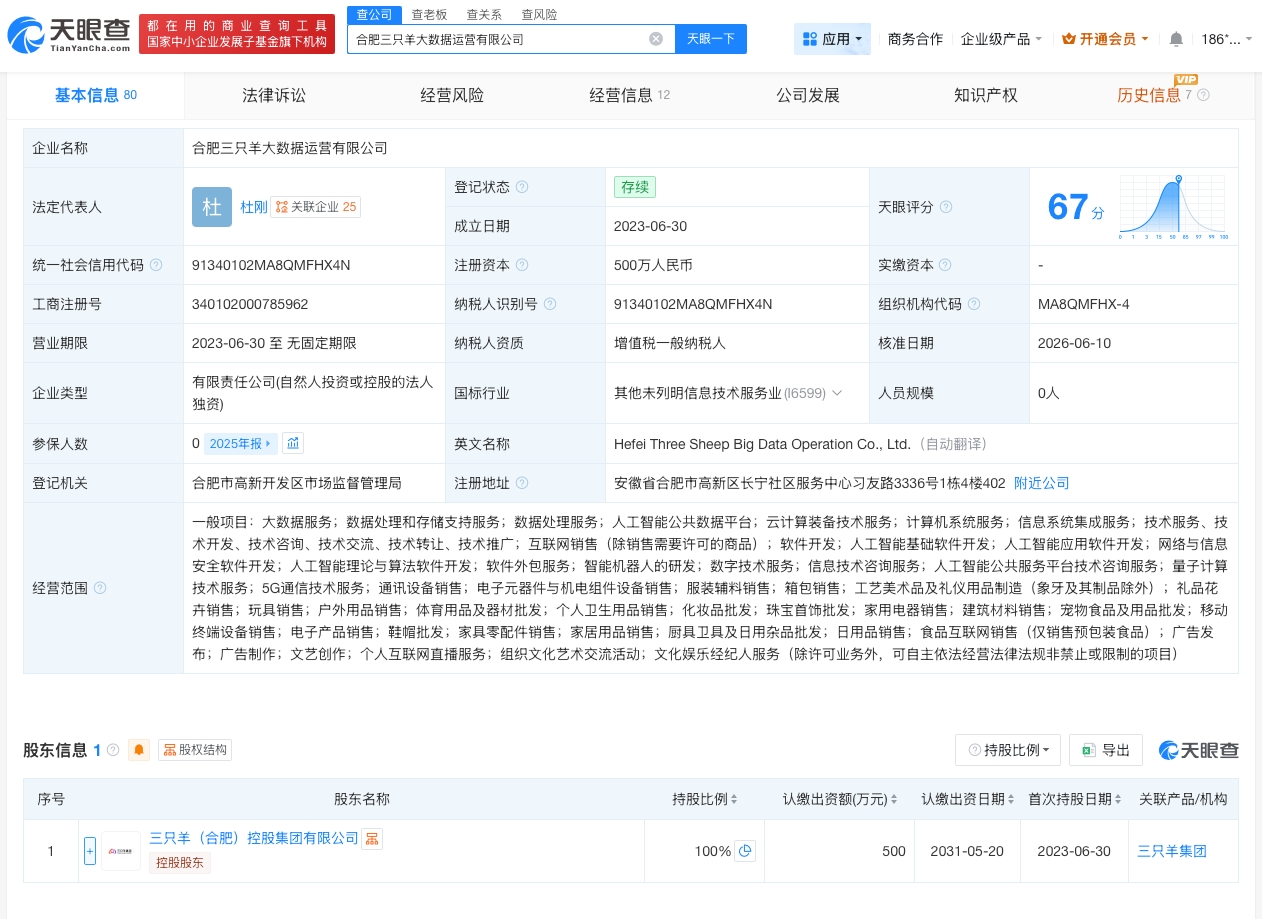Open the 历史信息 VIP tab
The height and width of the screenshot is (919, 1262).
click(1162, 95)
